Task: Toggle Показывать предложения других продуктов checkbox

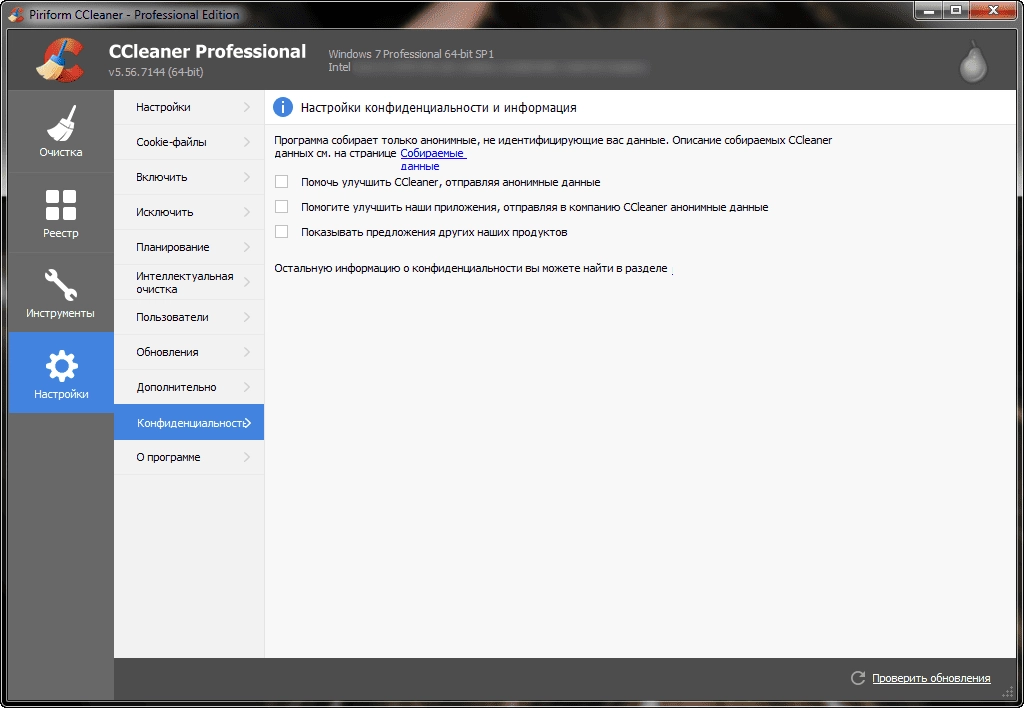Action: point(281,231)
